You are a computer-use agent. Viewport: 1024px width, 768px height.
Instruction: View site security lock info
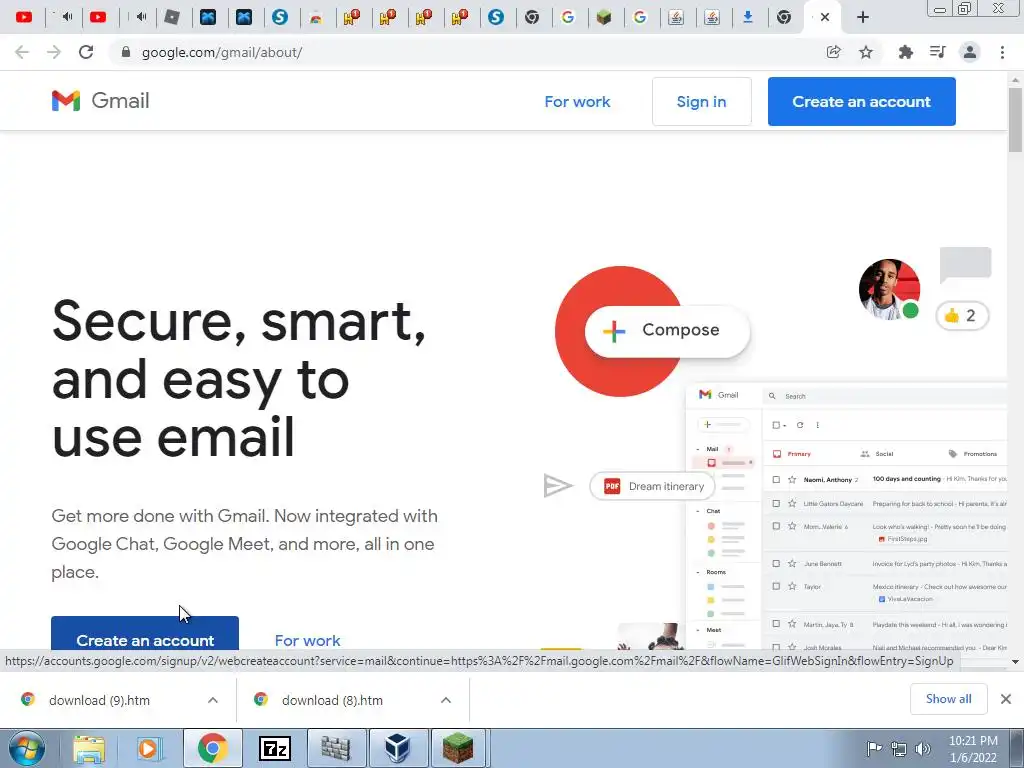126,52
